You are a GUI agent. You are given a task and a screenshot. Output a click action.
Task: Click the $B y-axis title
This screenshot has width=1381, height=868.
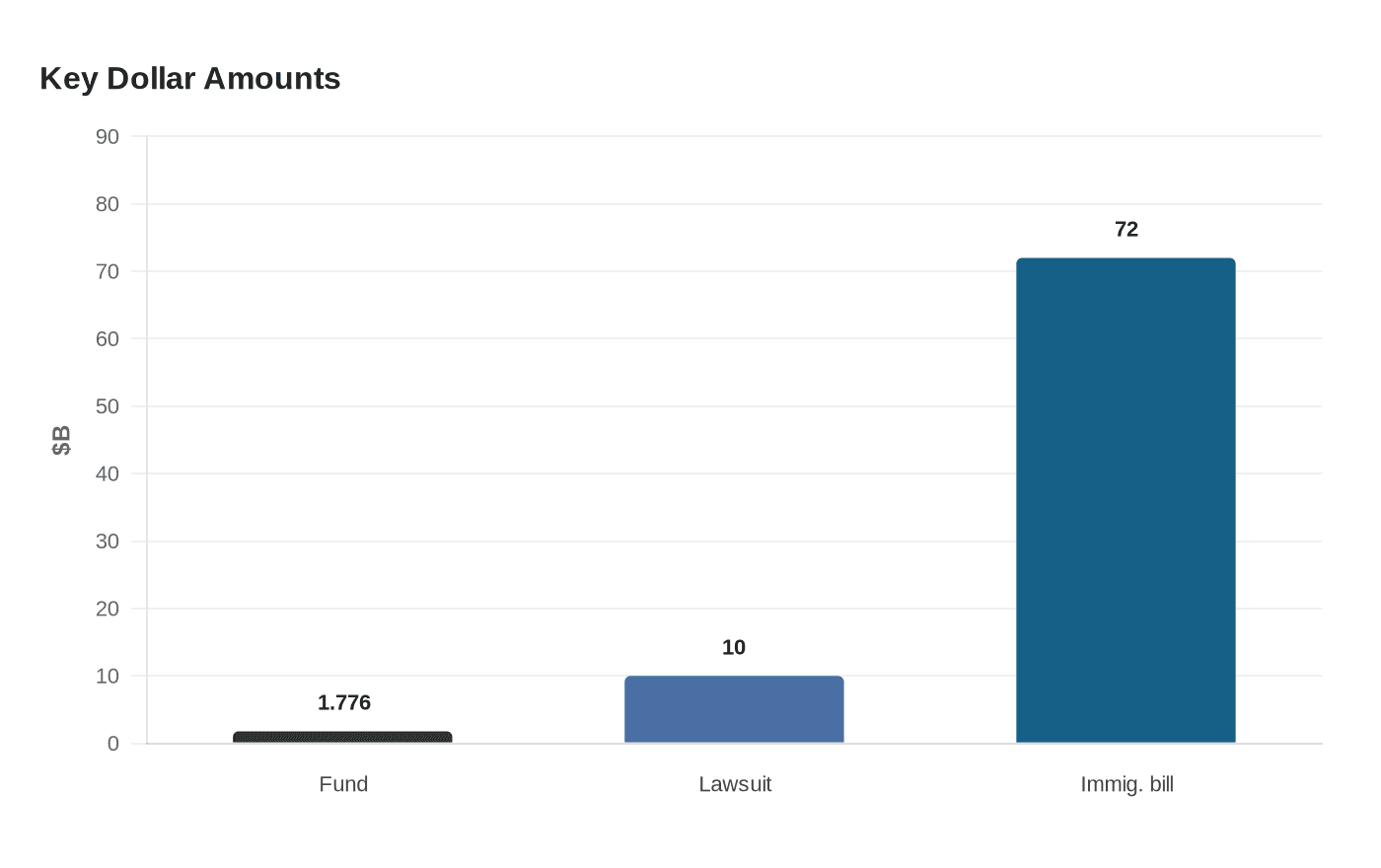click(x=61, y=440)
